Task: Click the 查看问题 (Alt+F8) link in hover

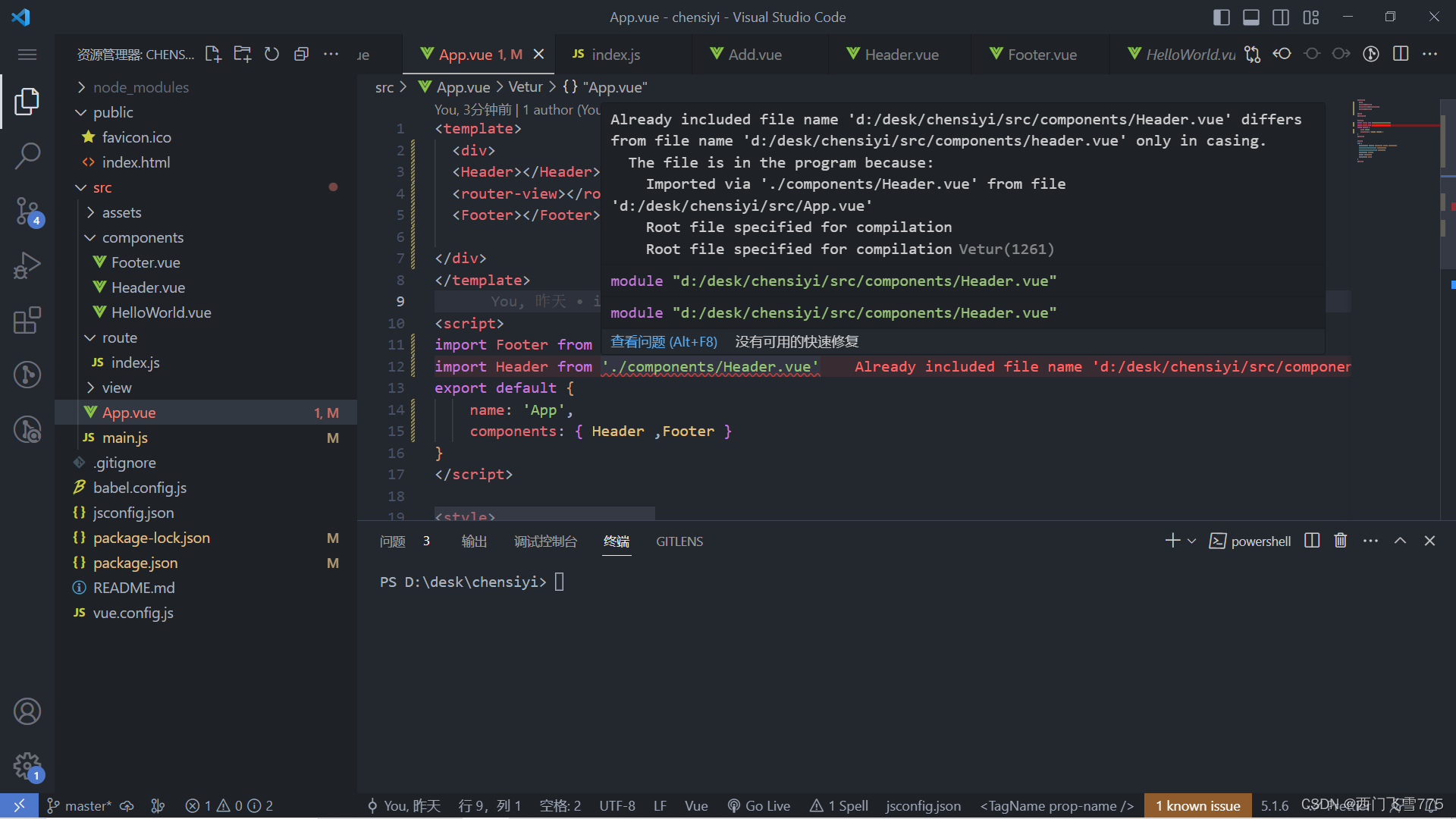Action: coord(664,341)
